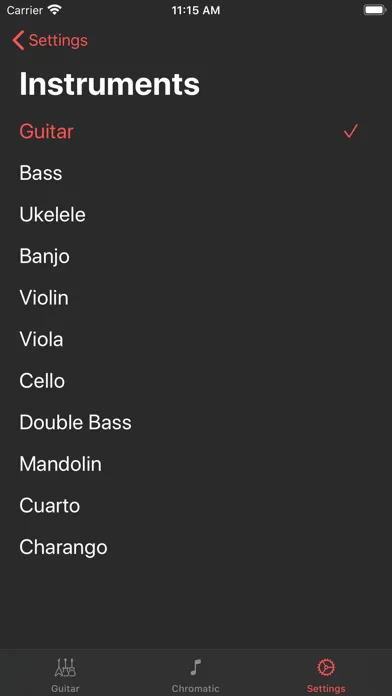This screenshot has height=696, width=392.
Task: Tap the battery icon in status bar
Action: point(374,10)
